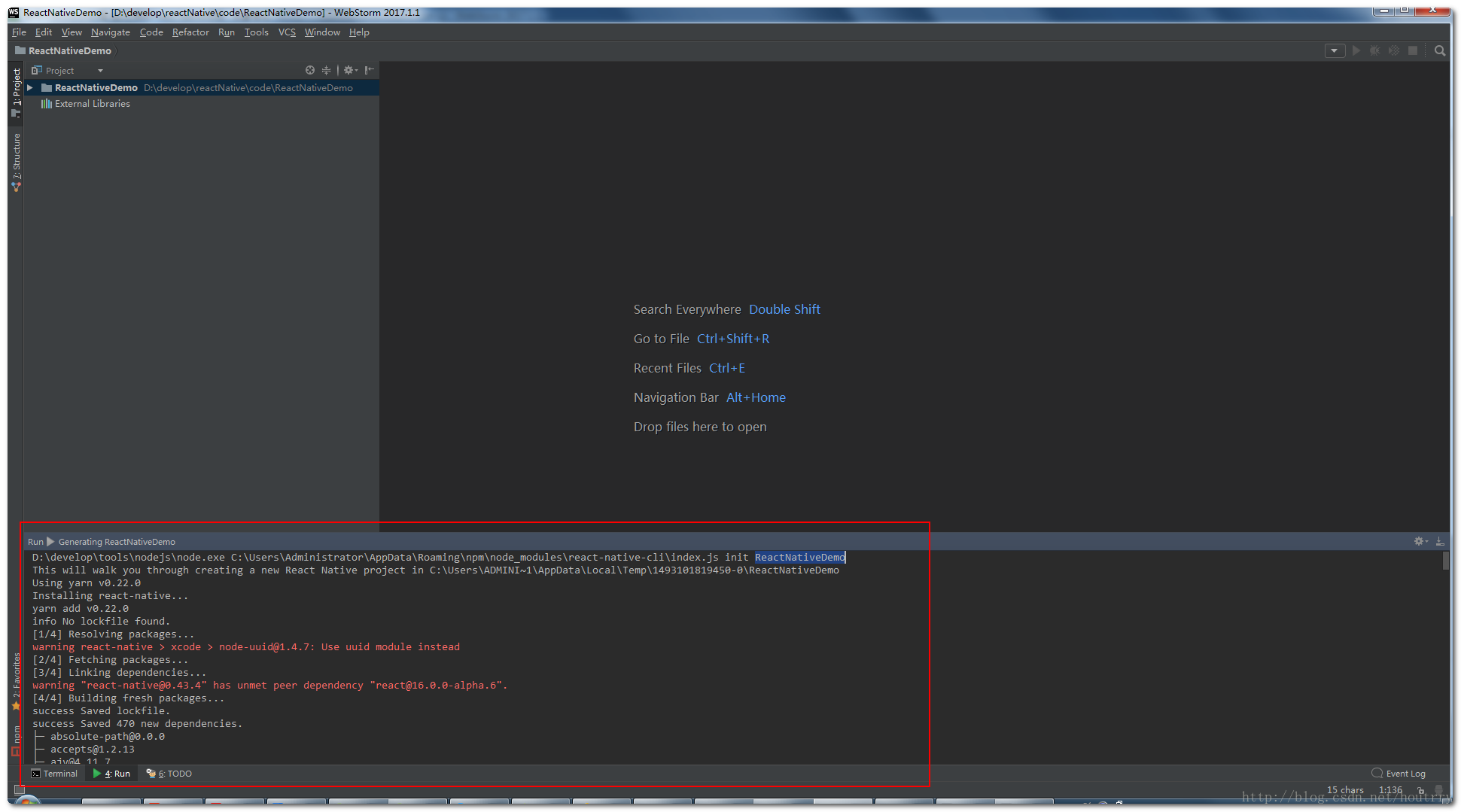Click the Debug bug toolbar icon
The height and width of the screenshot is (812, 1461).
point(1375,50)
